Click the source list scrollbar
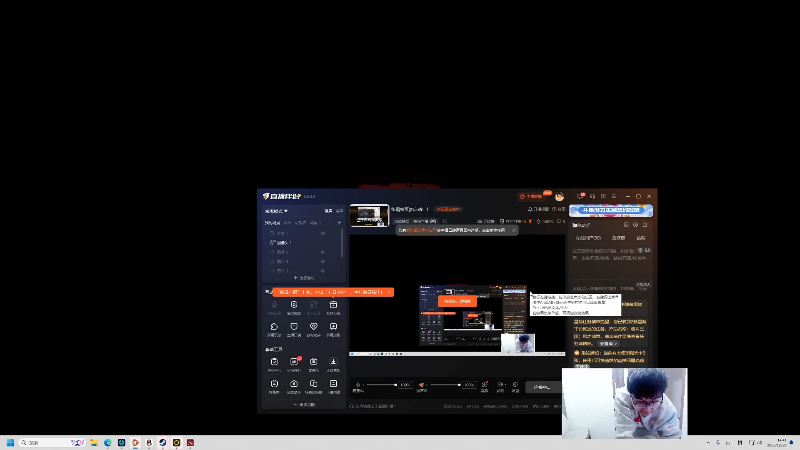The image size is (800, 450). click(342, 243)
